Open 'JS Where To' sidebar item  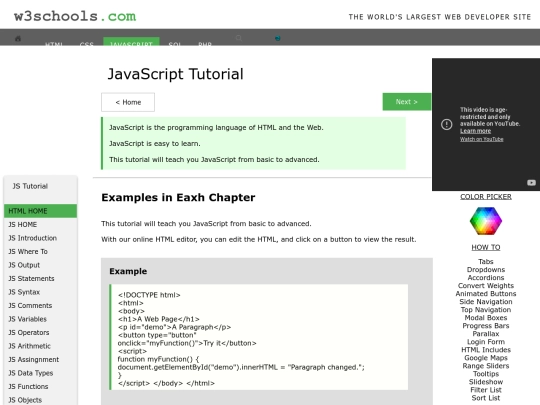click(41, 251)
